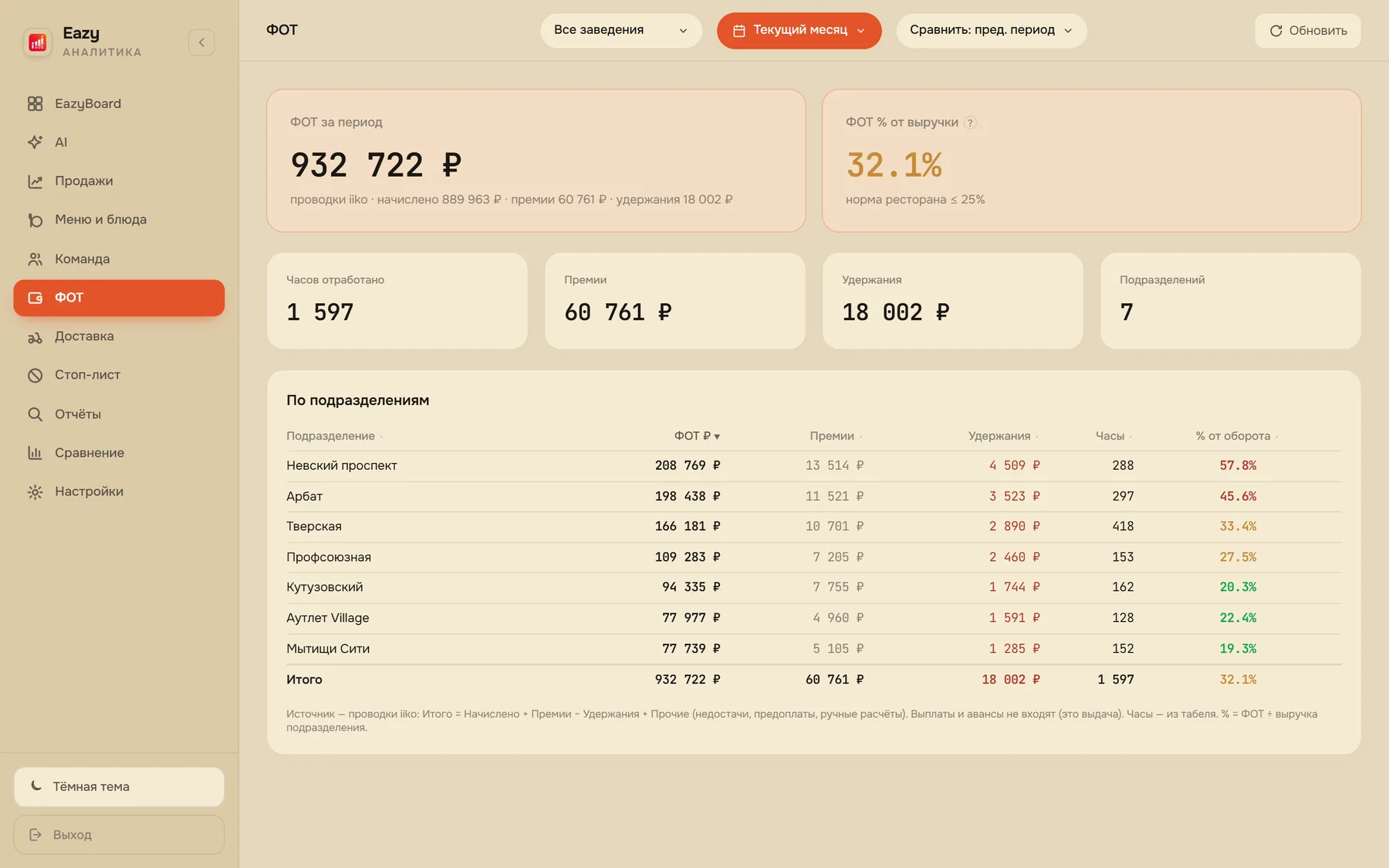The width and height of the screenshot is (1389, 868).
Task: Click the Отчёты search icon
Action: point(35,414)
